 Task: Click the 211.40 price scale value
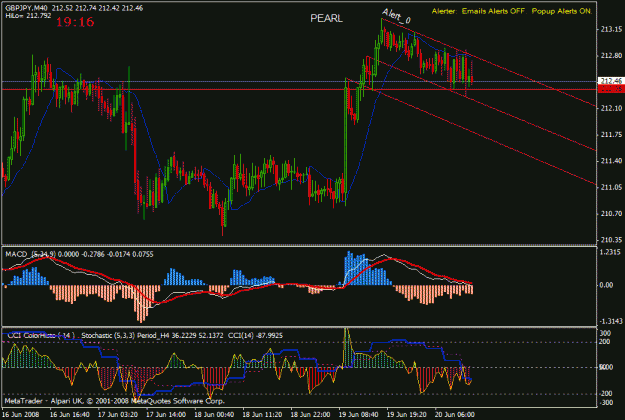pyautogui.click(x=611, y=161)
